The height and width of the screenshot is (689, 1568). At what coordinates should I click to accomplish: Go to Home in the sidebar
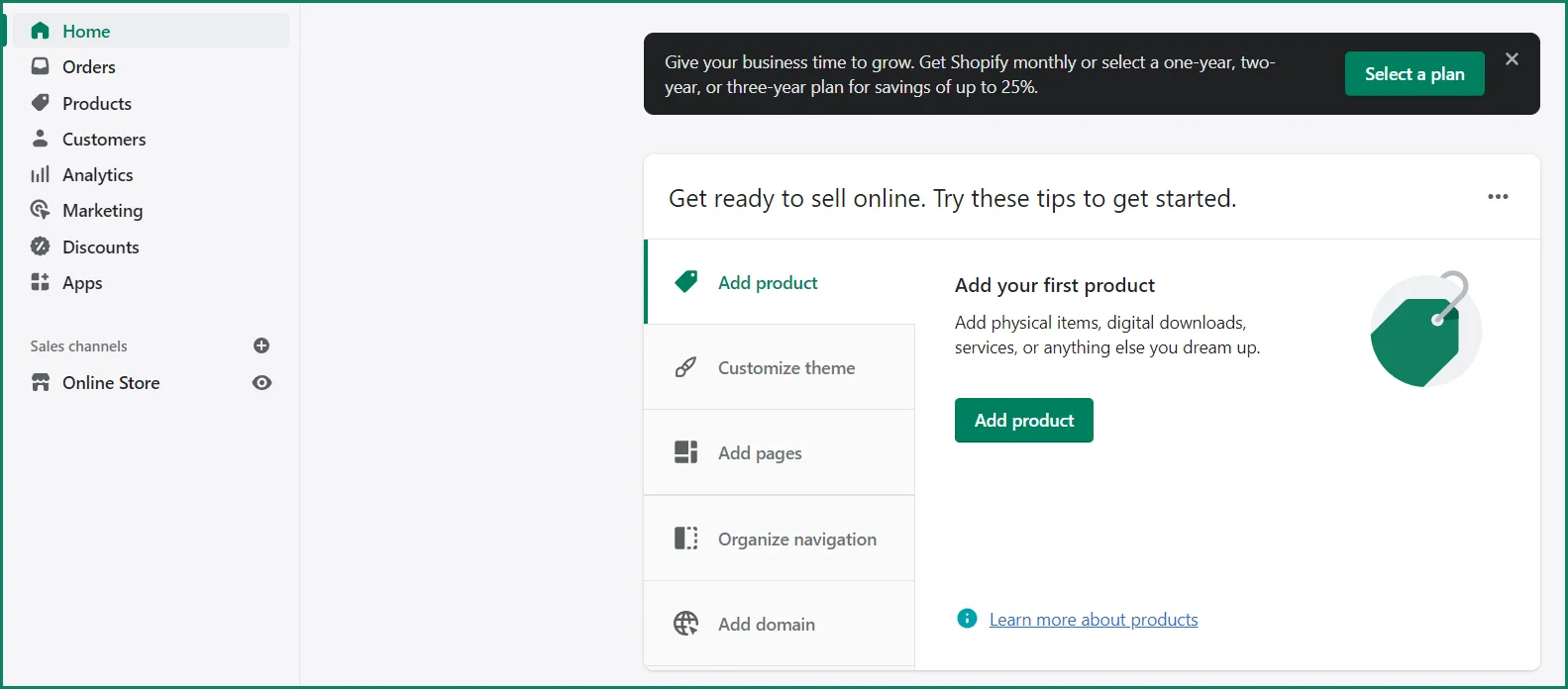152,31
